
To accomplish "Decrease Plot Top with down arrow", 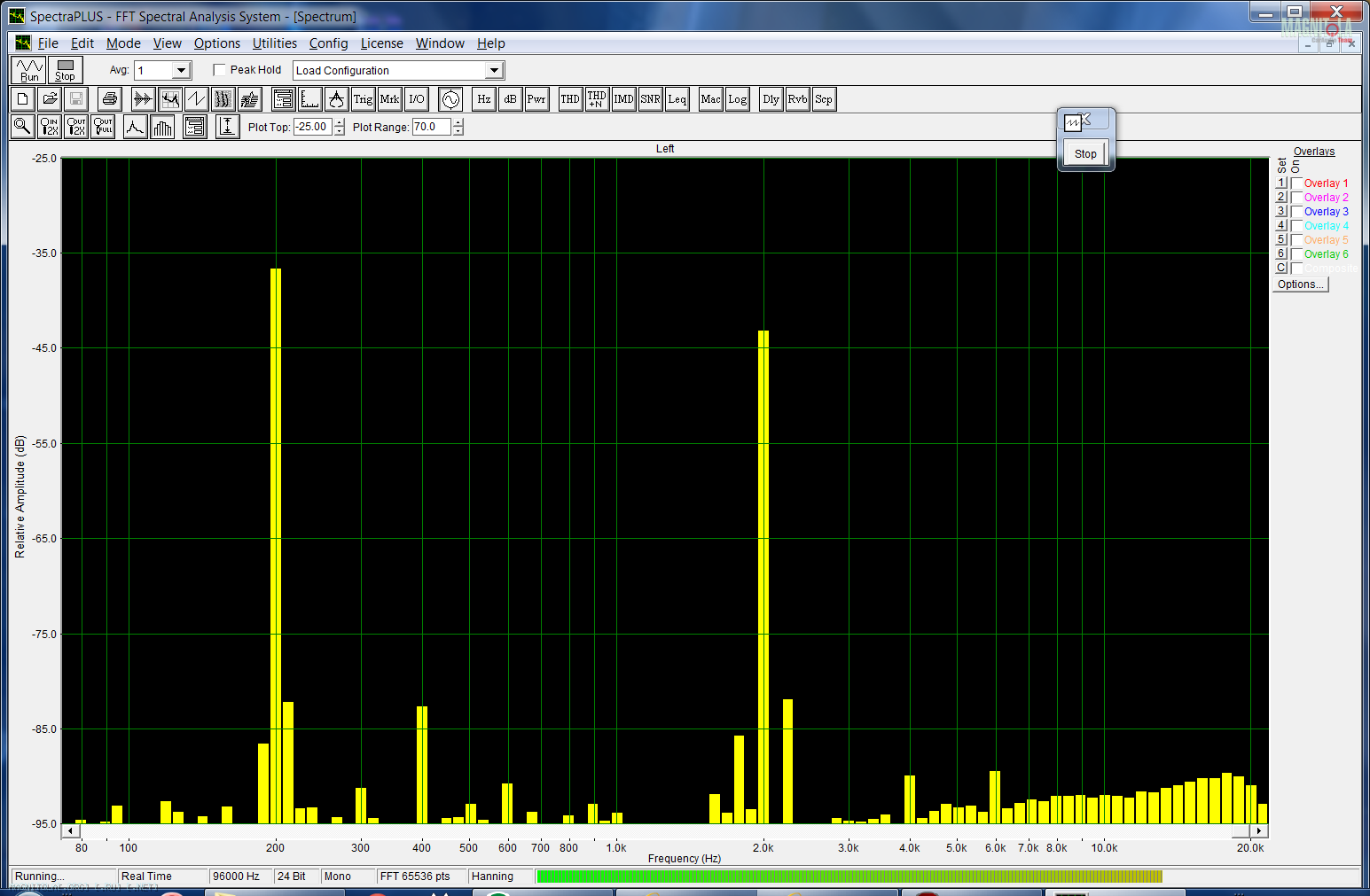I will click(x=340, y=131).
